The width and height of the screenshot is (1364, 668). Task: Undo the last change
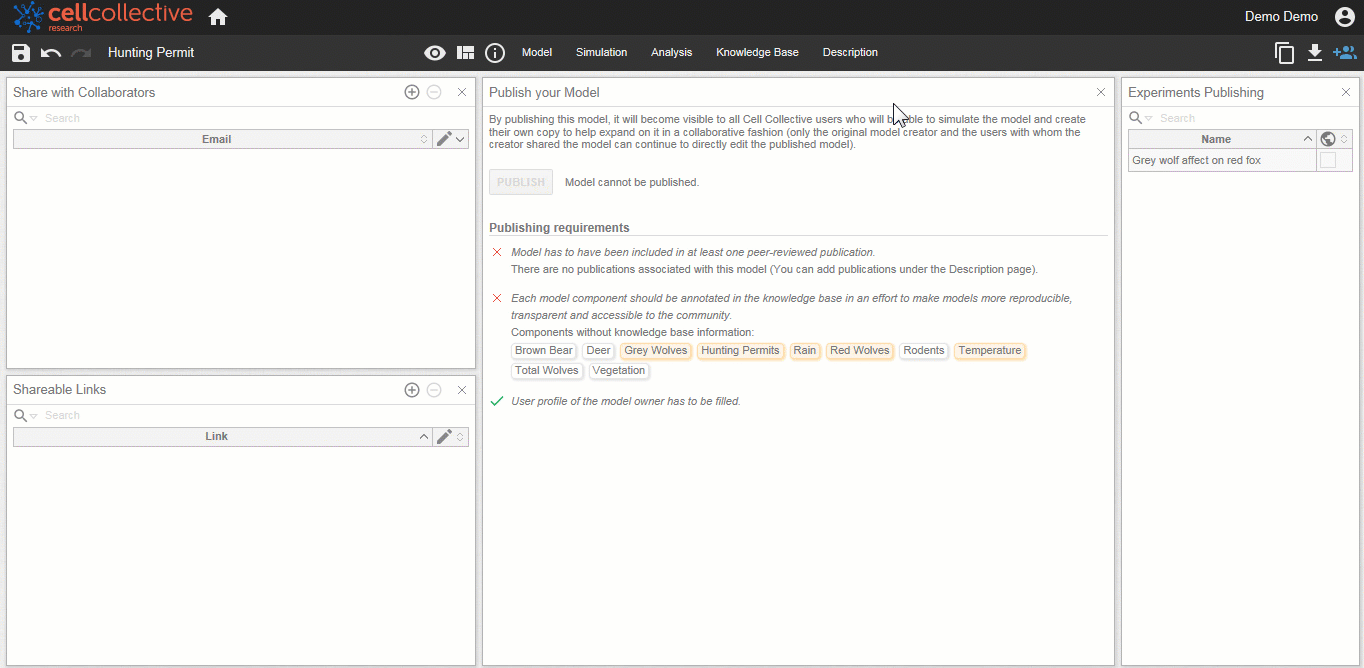point(51,53)
